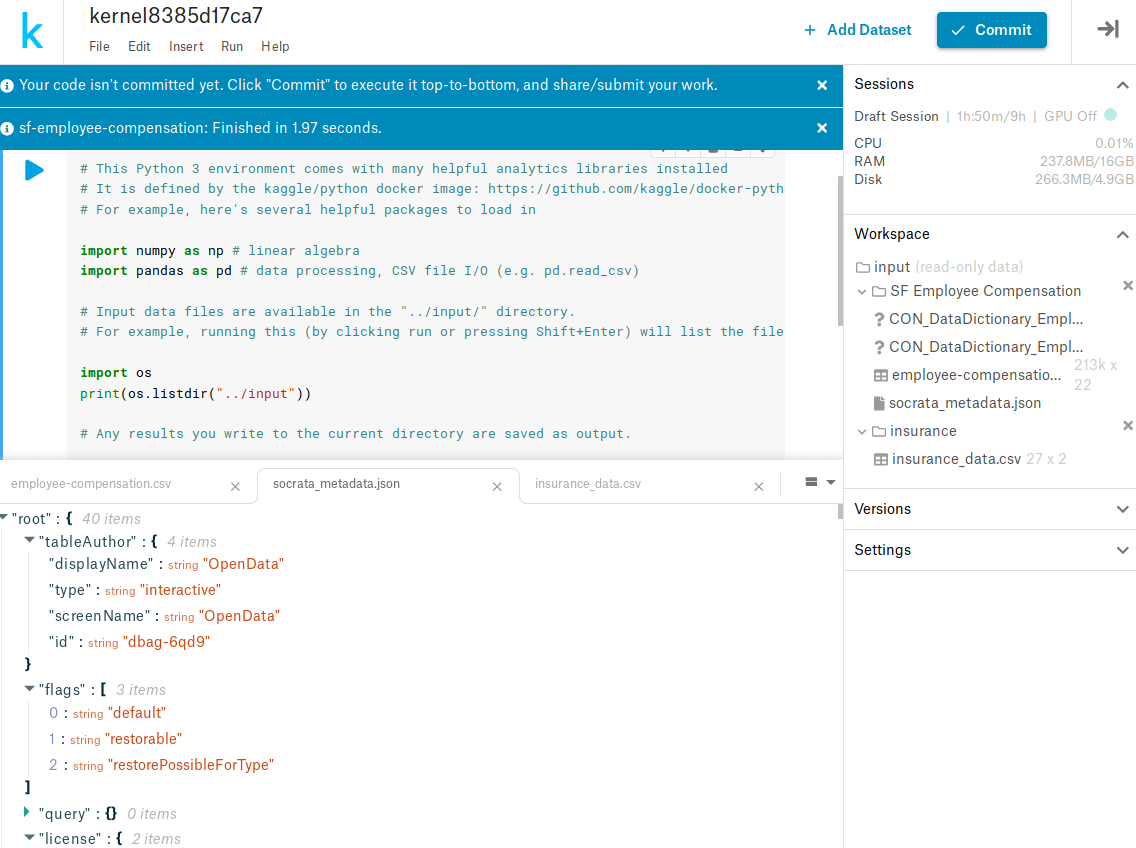Screen dimensions: 1136x848
Task: Remove the insurance dataset
Action: tap(1127, 425)
